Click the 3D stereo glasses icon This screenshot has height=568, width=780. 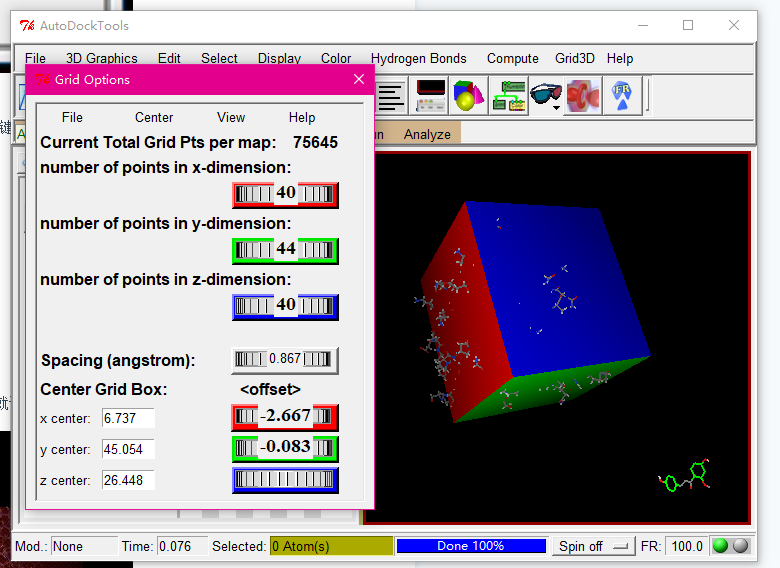[x=545, y=93]
